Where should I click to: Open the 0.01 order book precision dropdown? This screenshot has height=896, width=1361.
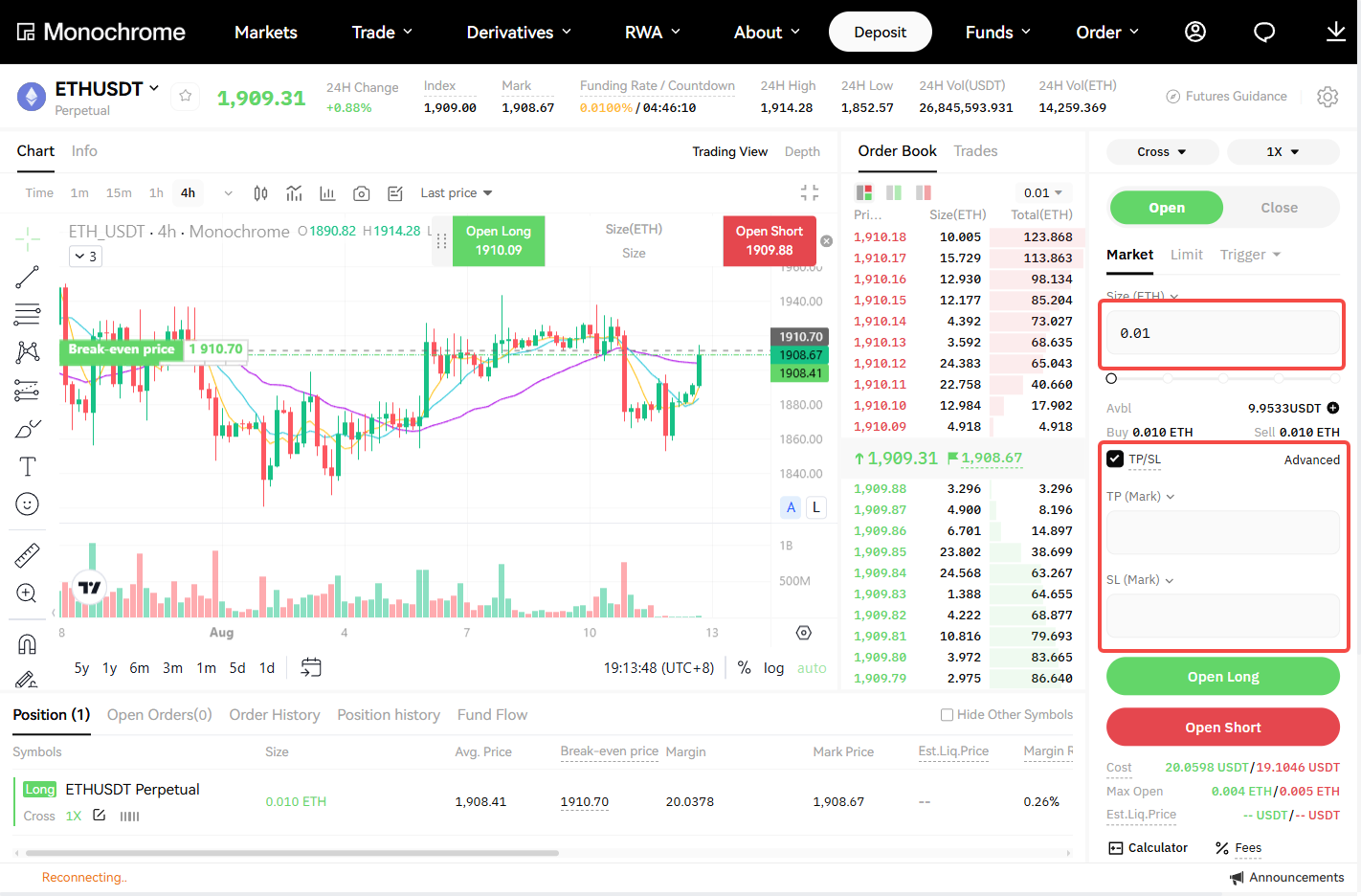[1043, 192]
